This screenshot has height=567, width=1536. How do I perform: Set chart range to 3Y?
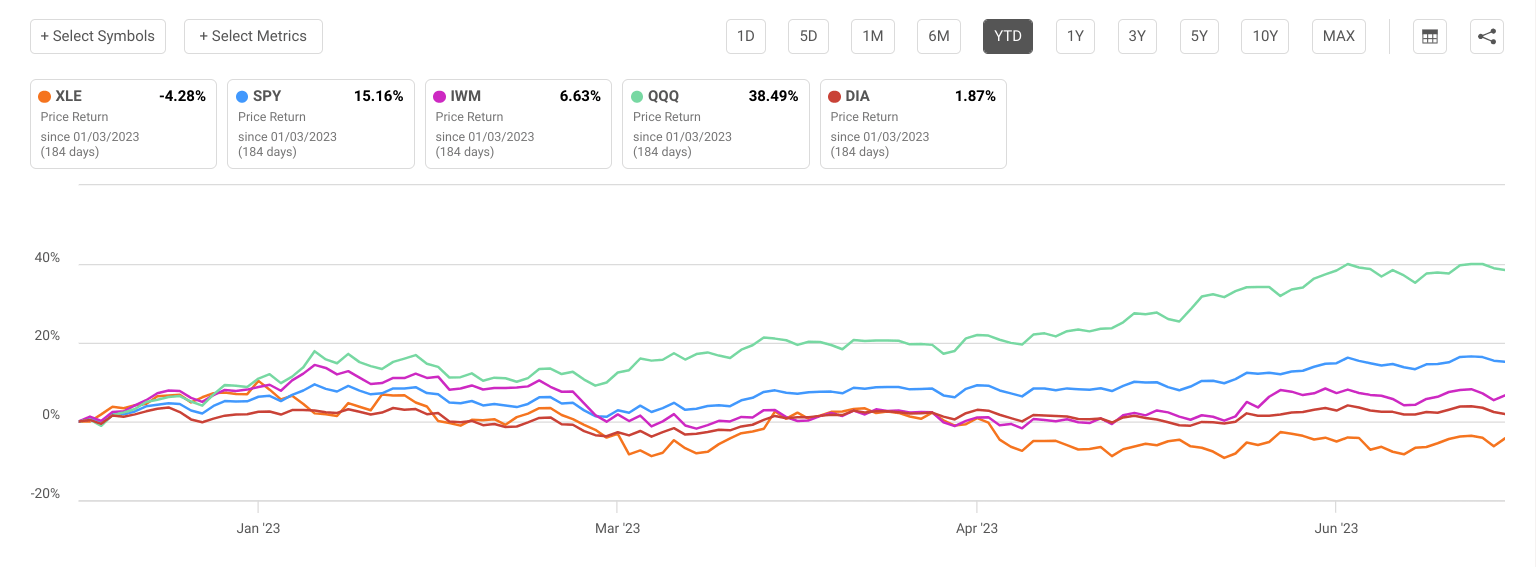point(1137,36)
